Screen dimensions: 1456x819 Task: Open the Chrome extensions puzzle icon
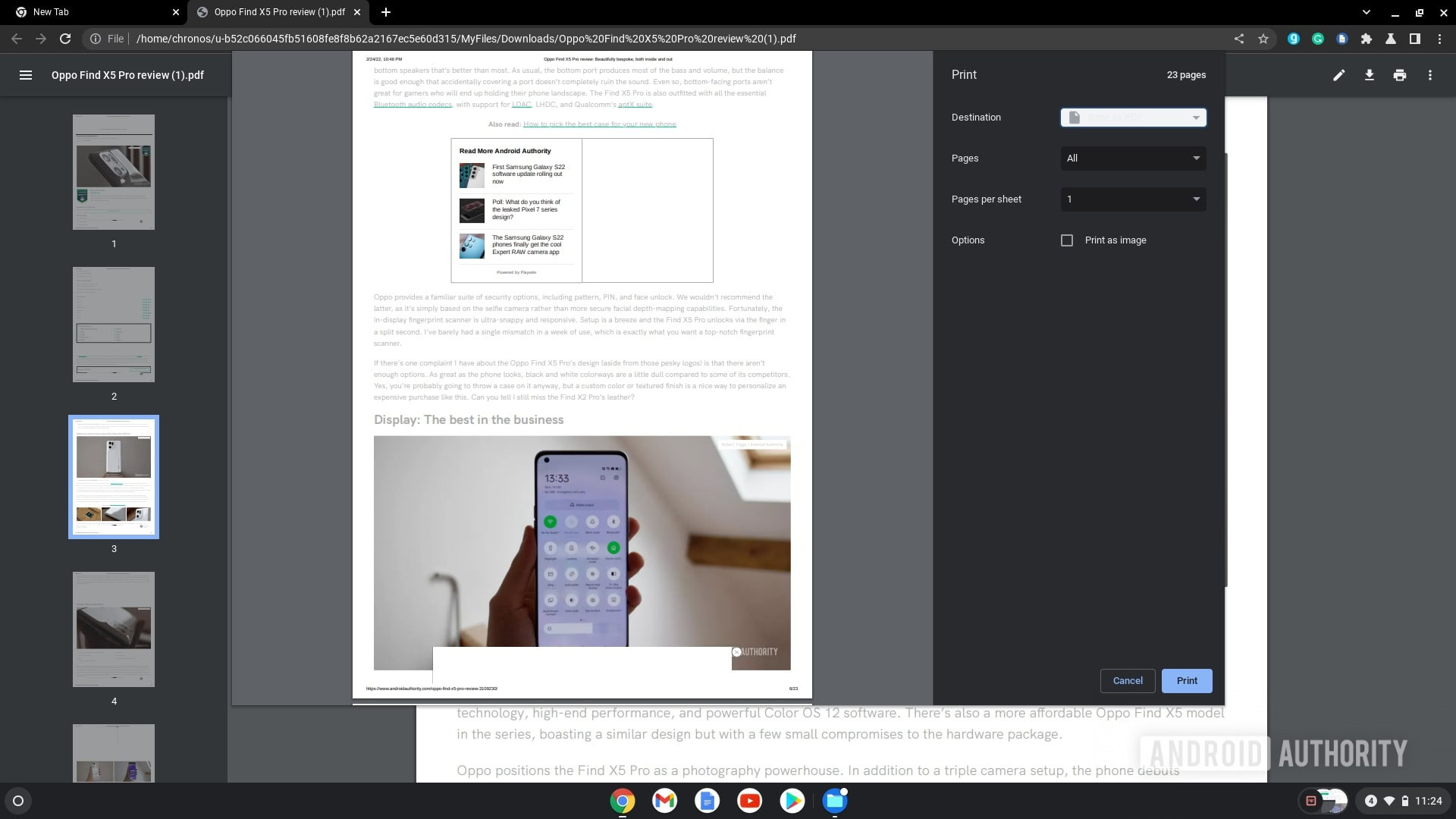tap(1367, 39)
